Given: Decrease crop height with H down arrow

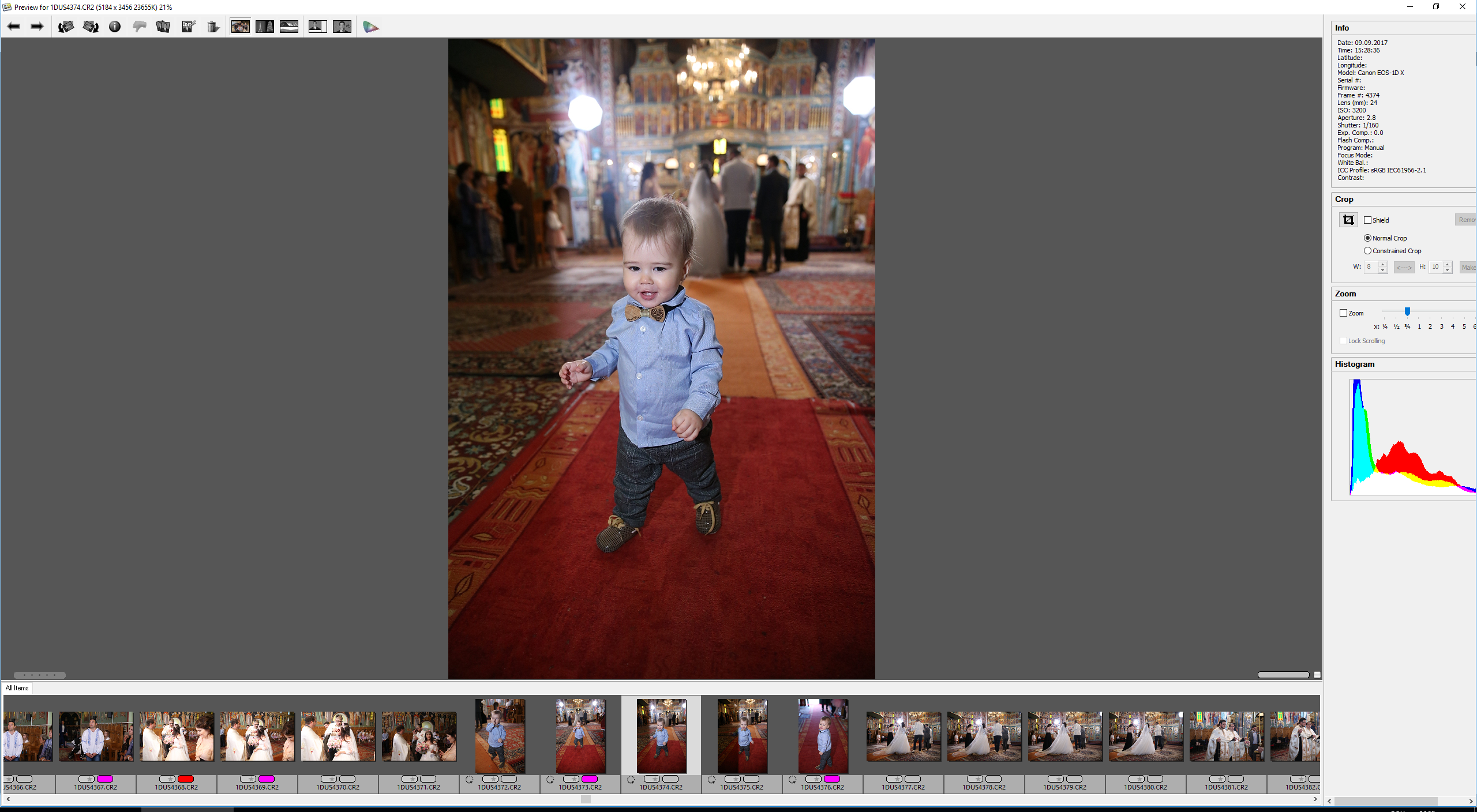Looking at the screenshot, I should point(1447,270).
